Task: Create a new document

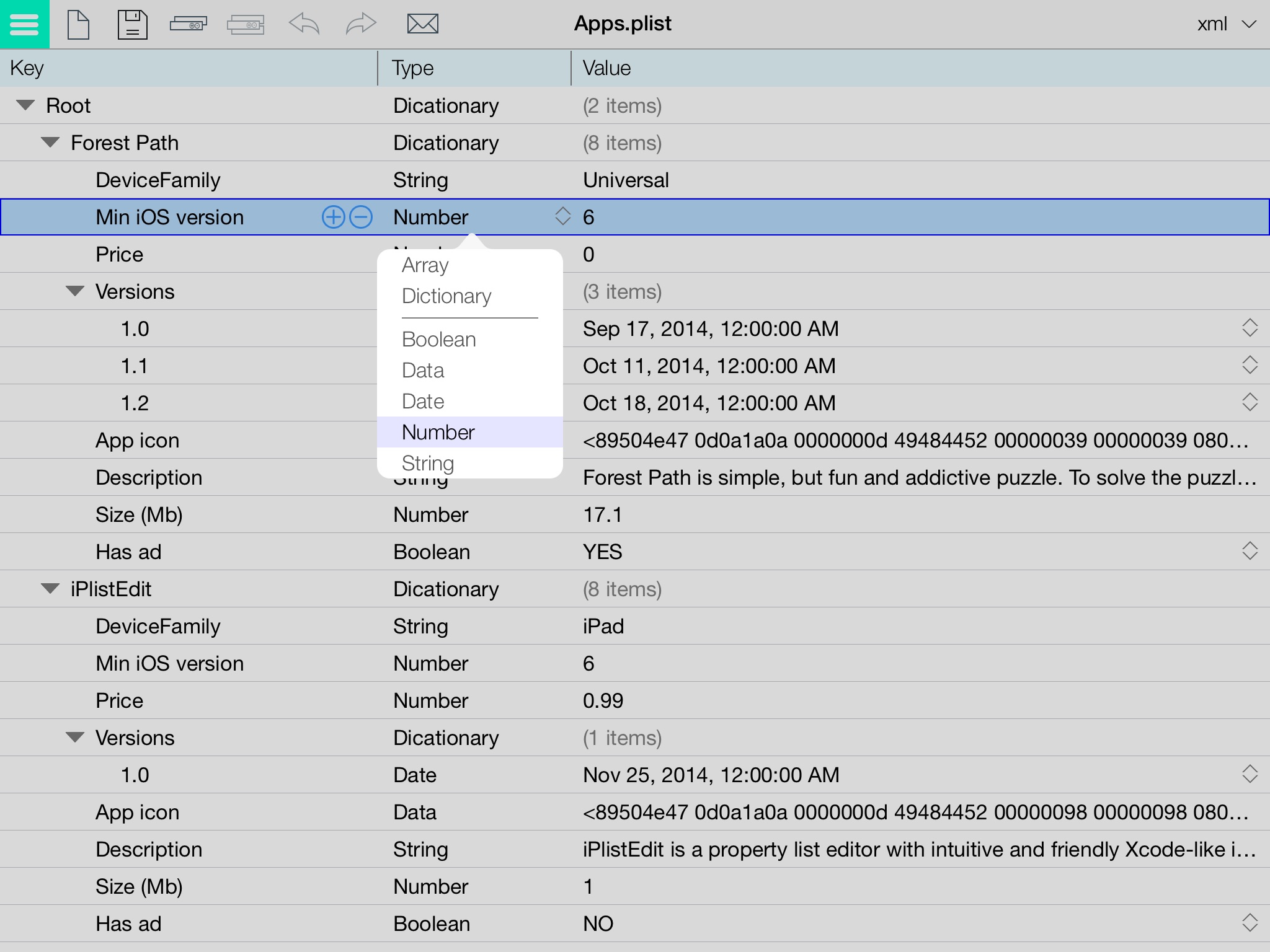Action: point(78,25)
